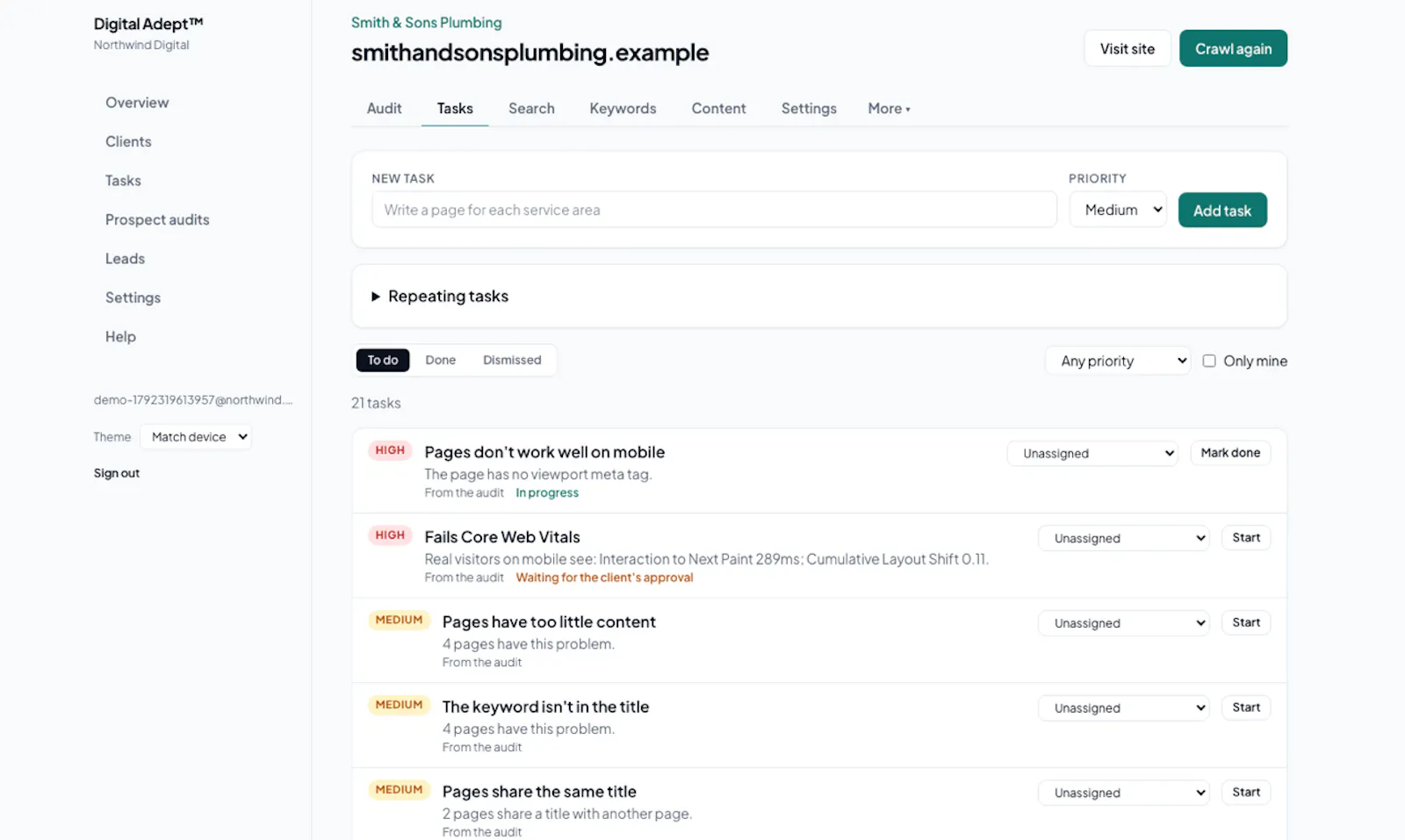The image size is (1405, 840).
Task: Open Overview in the sidebar
Action: tap(137, 103)
